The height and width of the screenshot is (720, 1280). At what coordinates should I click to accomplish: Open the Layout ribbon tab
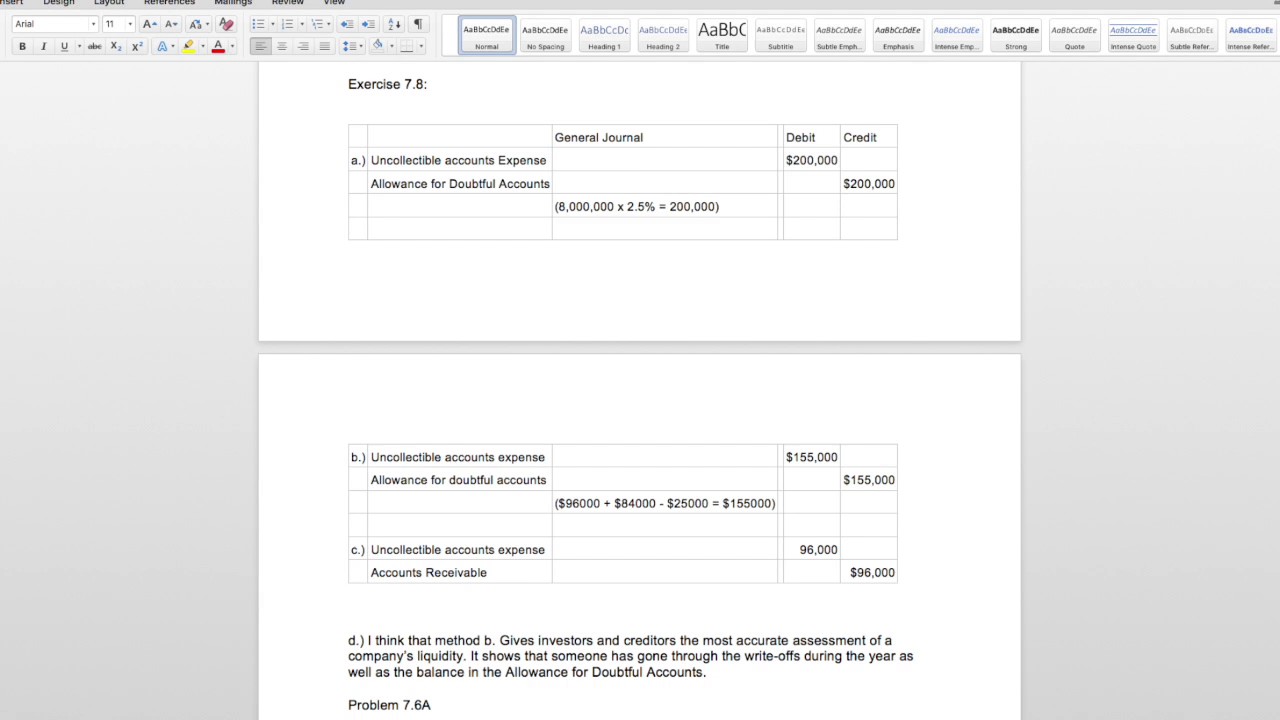click(109, 3)
